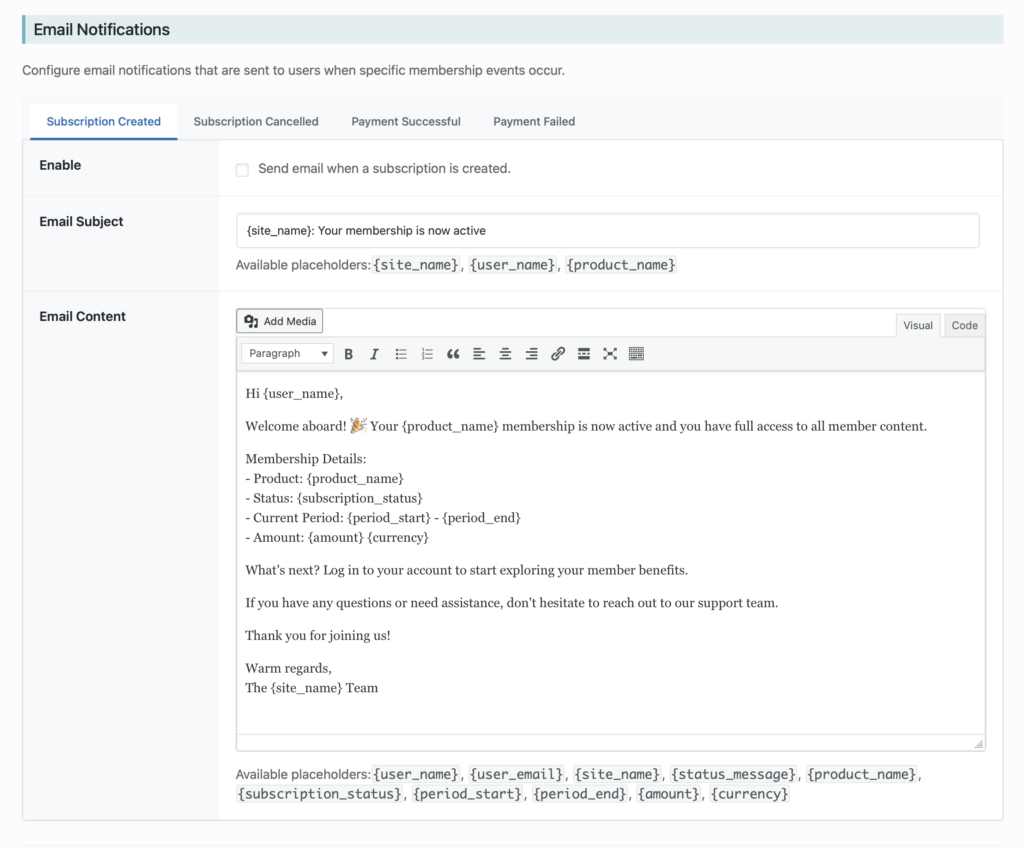The image size is (1024, 848).
Task: Toggle bold formatting in the editor
Action: click(x=348, y=353)
